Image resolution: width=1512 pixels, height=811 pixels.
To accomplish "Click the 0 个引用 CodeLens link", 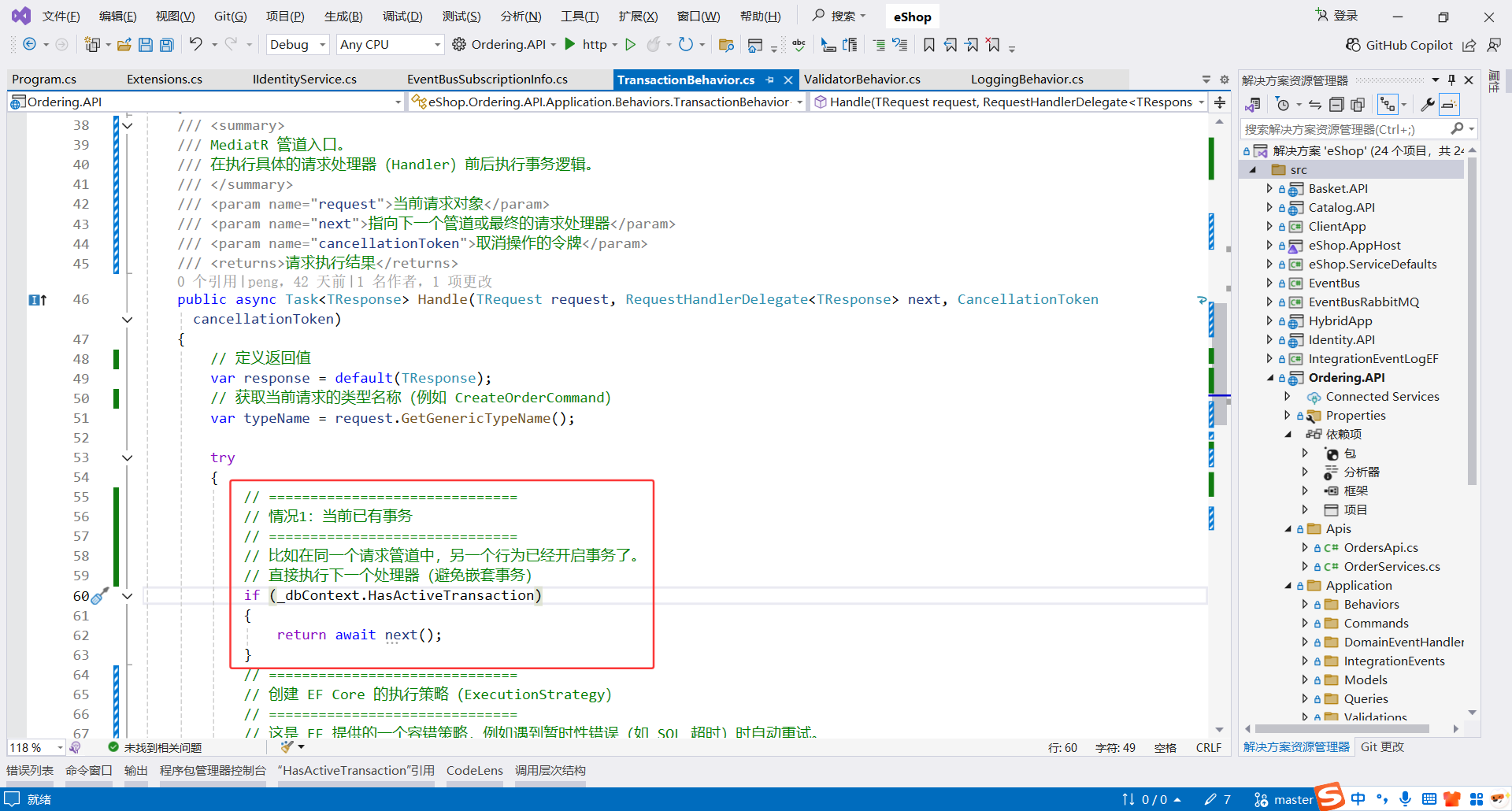I will pos(206,282).
